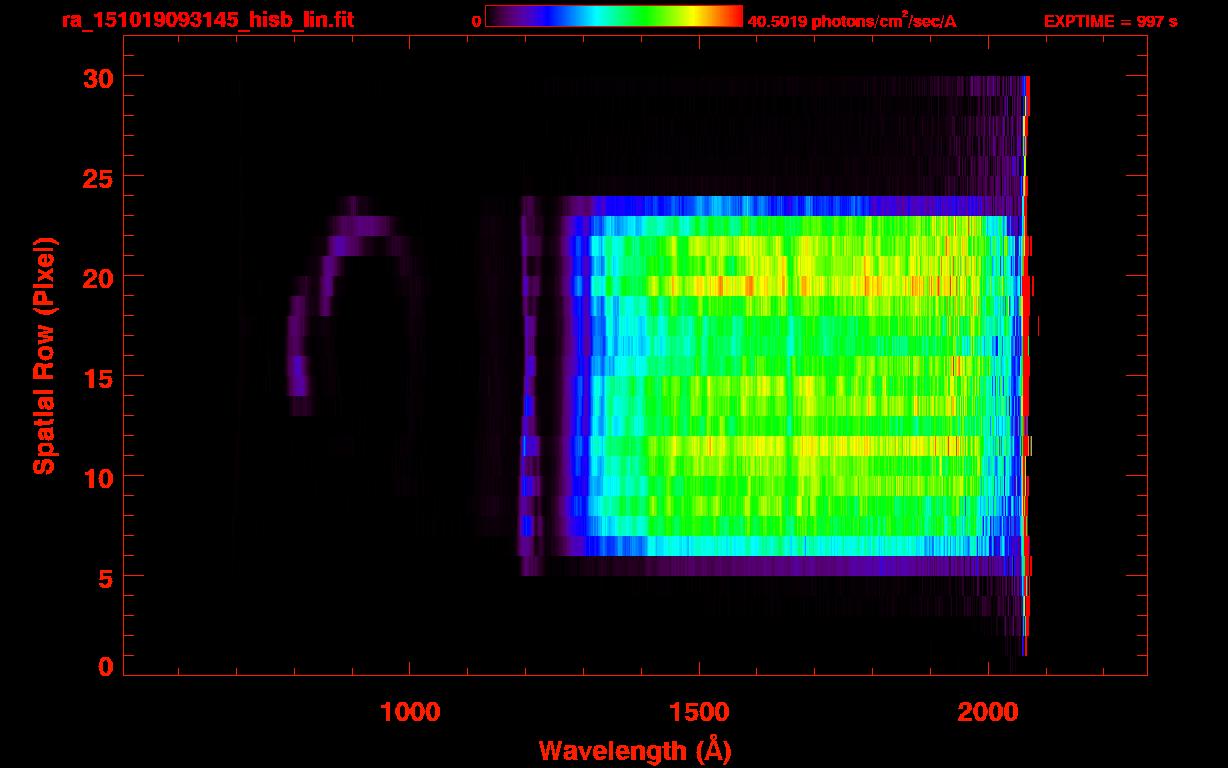Click the y-axis tick label 5
The width and height of the screenshot is (1228, 768).
(104, 577)
